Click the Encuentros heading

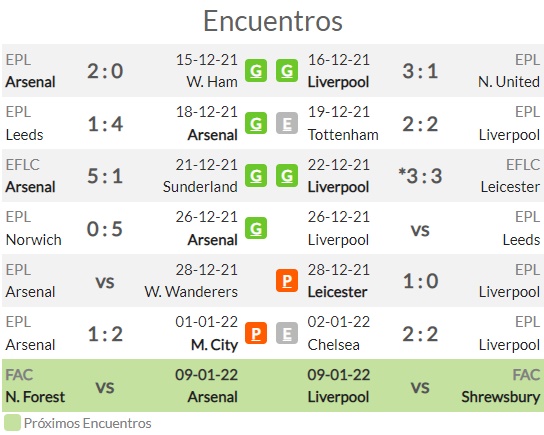point(273,21)
